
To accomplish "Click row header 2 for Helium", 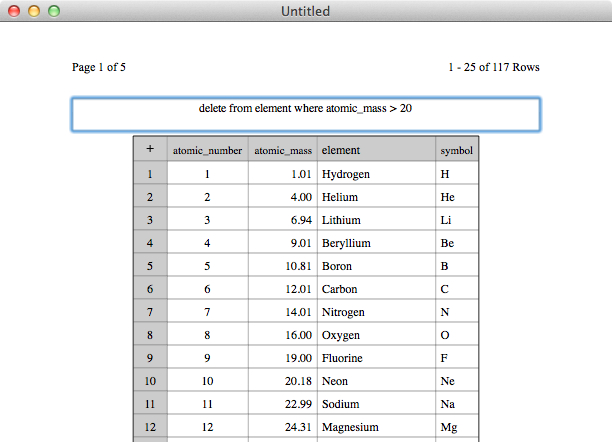I will tap(150, 197).
